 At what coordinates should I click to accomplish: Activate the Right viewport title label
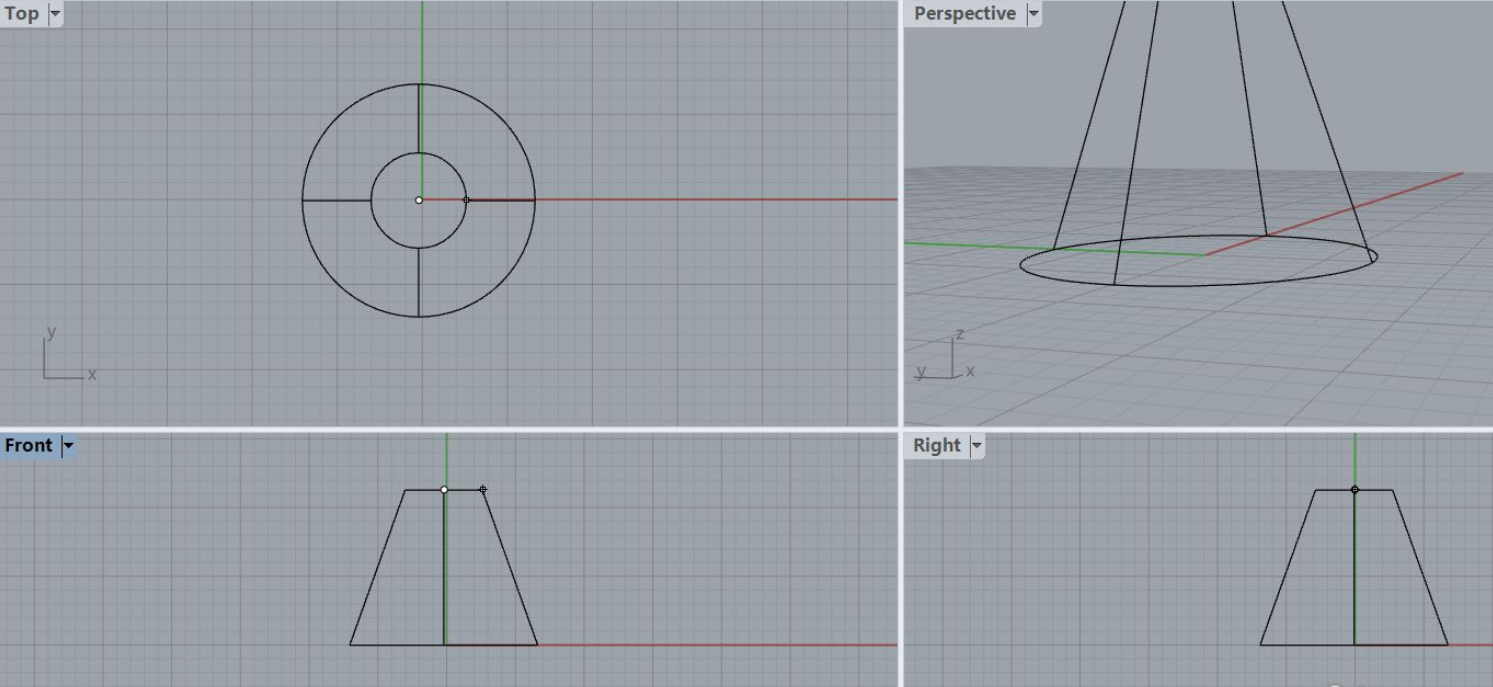point(936,446)
